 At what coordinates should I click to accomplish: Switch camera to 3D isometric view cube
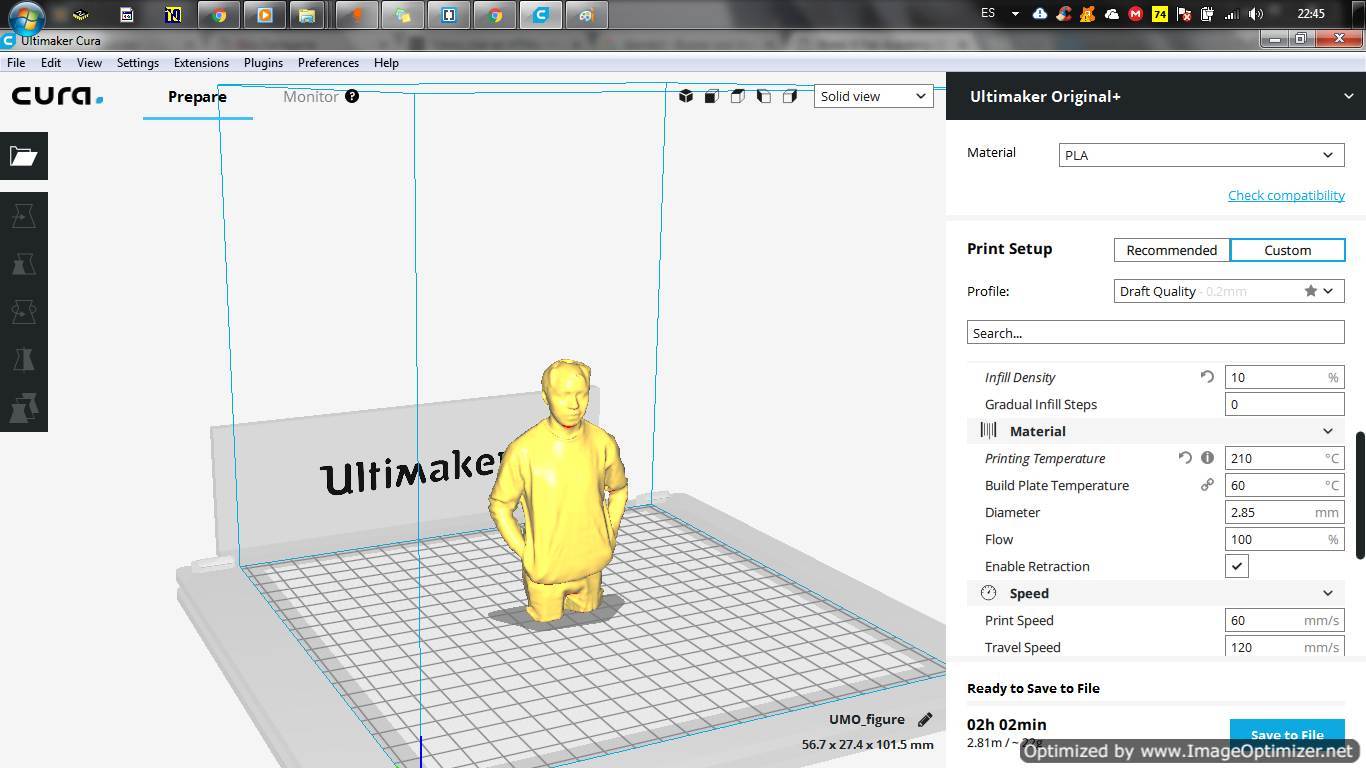pos(686,96)
